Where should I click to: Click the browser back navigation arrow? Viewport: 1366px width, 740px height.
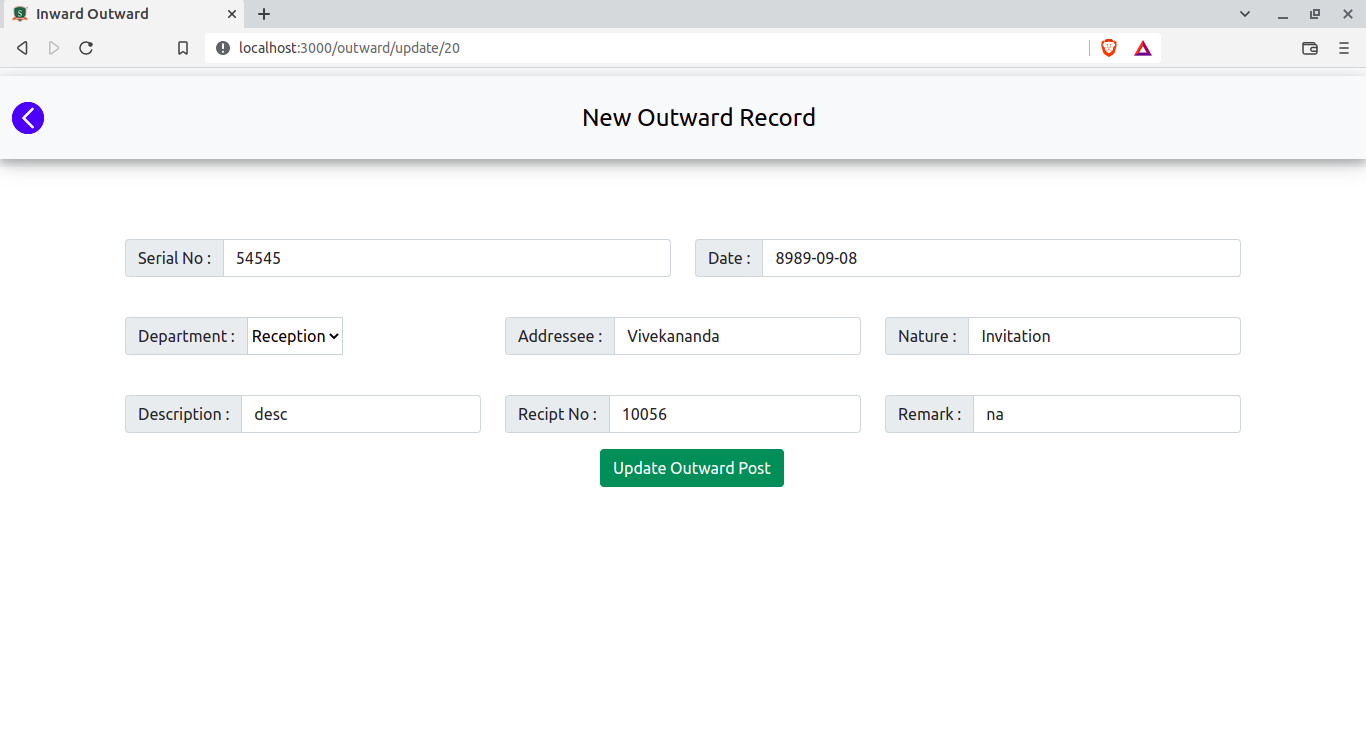pos(22,48)
